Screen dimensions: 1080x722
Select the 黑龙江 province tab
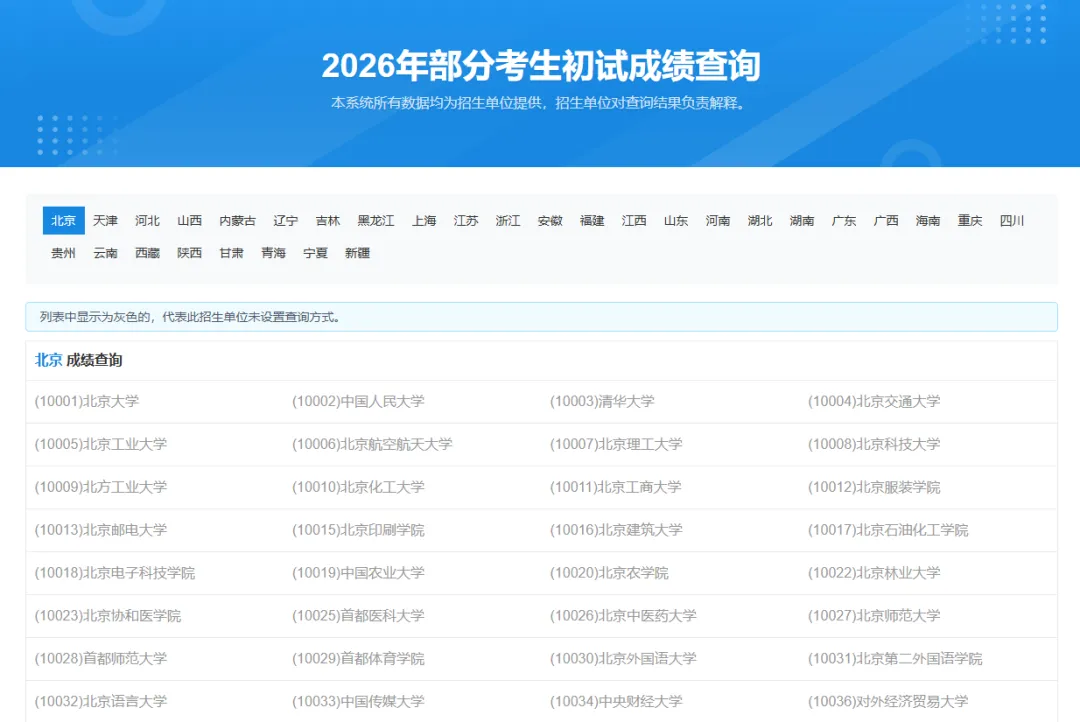click(x=376, y=220)
